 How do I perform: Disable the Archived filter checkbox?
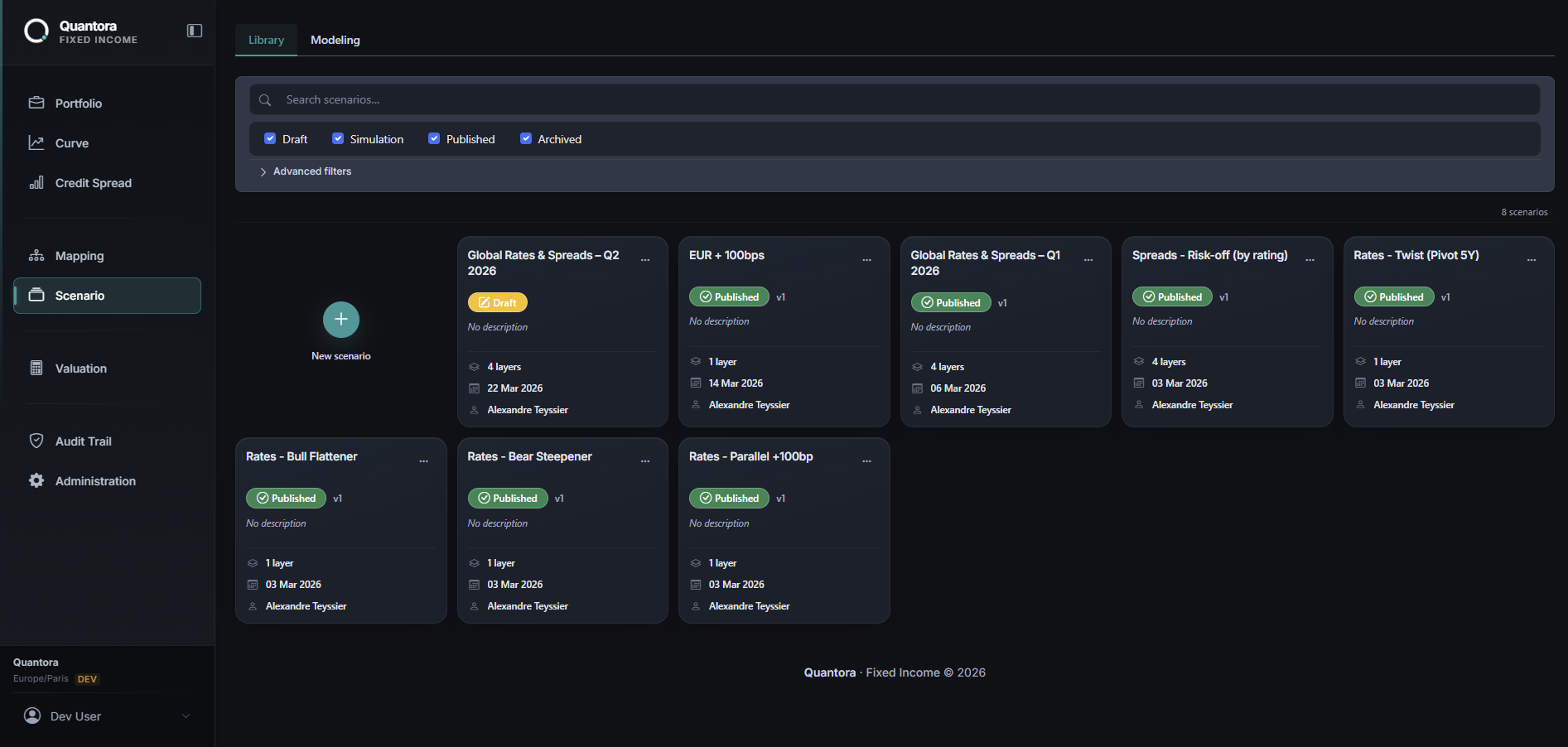[x=526, y=139]
